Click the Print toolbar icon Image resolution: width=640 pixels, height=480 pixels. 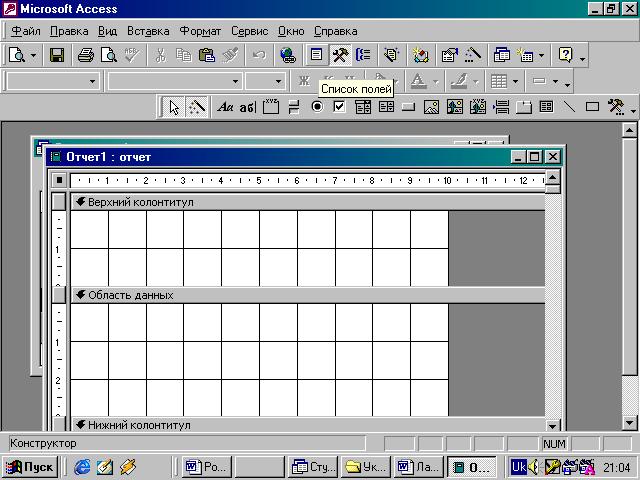(86, 56)
